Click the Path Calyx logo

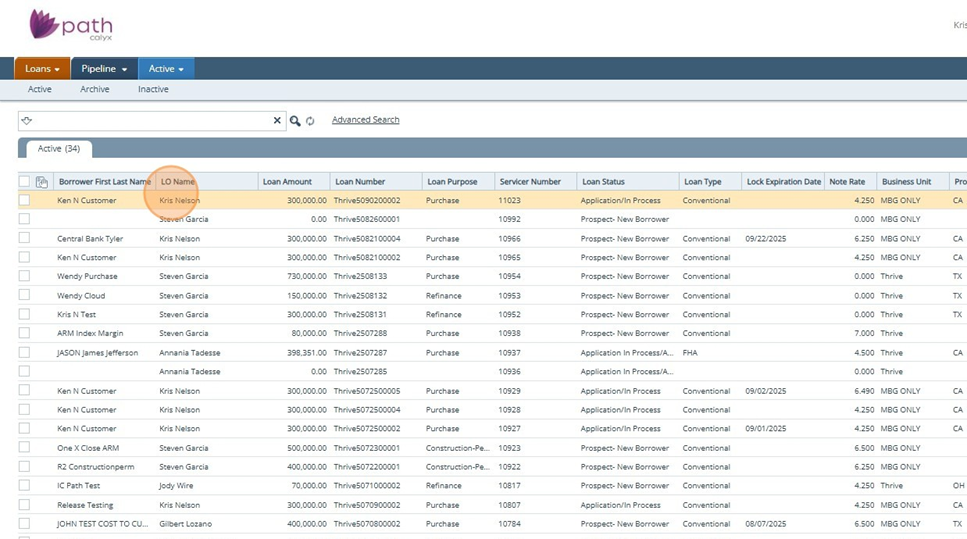pyautogui.click(x=70, y=25)
